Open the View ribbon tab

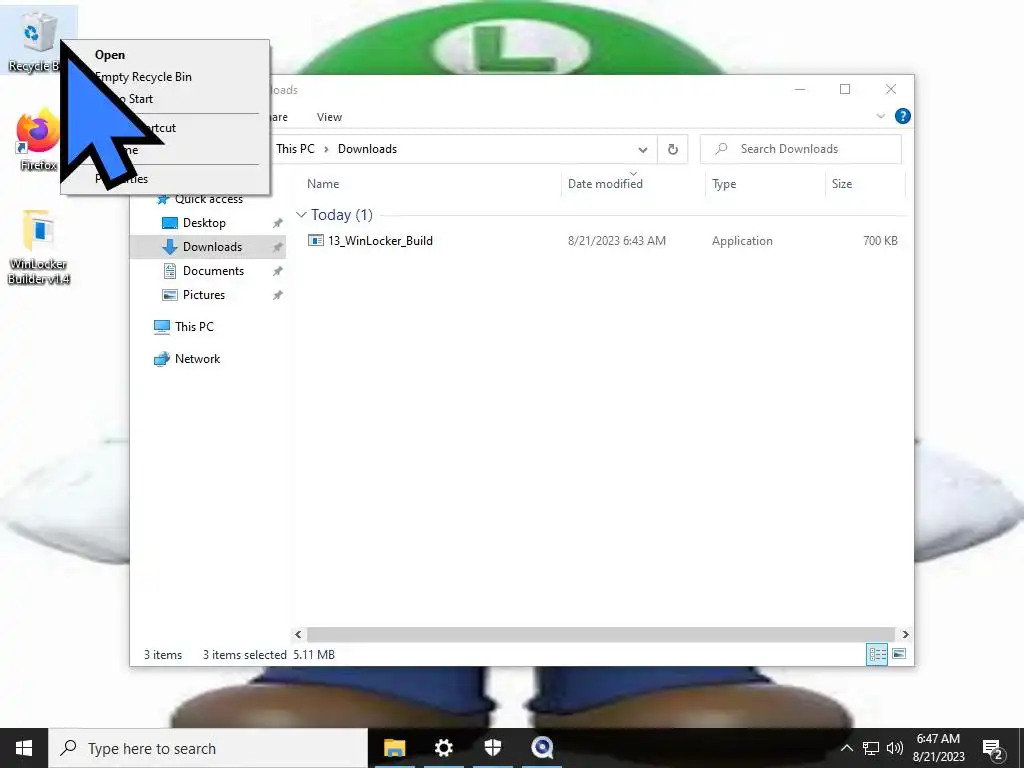pos(329,117)
